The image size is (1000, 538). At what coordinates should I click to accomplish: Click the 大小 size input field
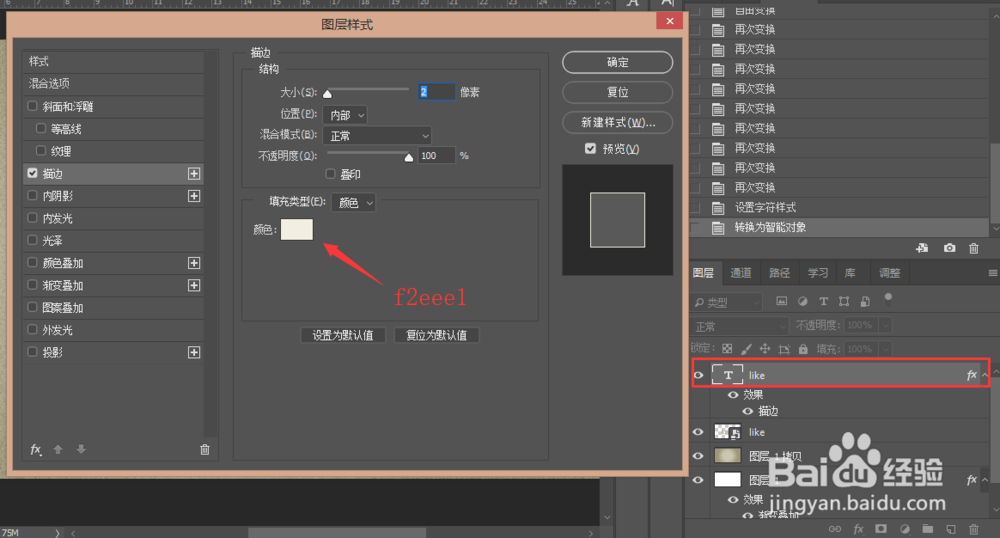[x=437, y=92]
